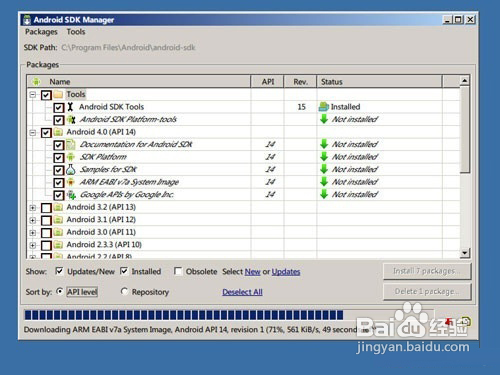Viewport: 500px width, 375px height.
Task: Expand the Android 3.1 (API 12) group
Action: pos(33,220)
